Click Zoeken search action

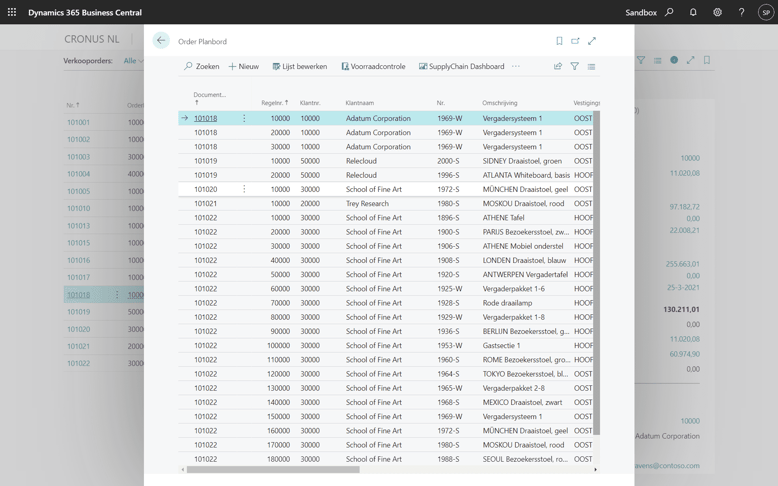click(201, 66)
